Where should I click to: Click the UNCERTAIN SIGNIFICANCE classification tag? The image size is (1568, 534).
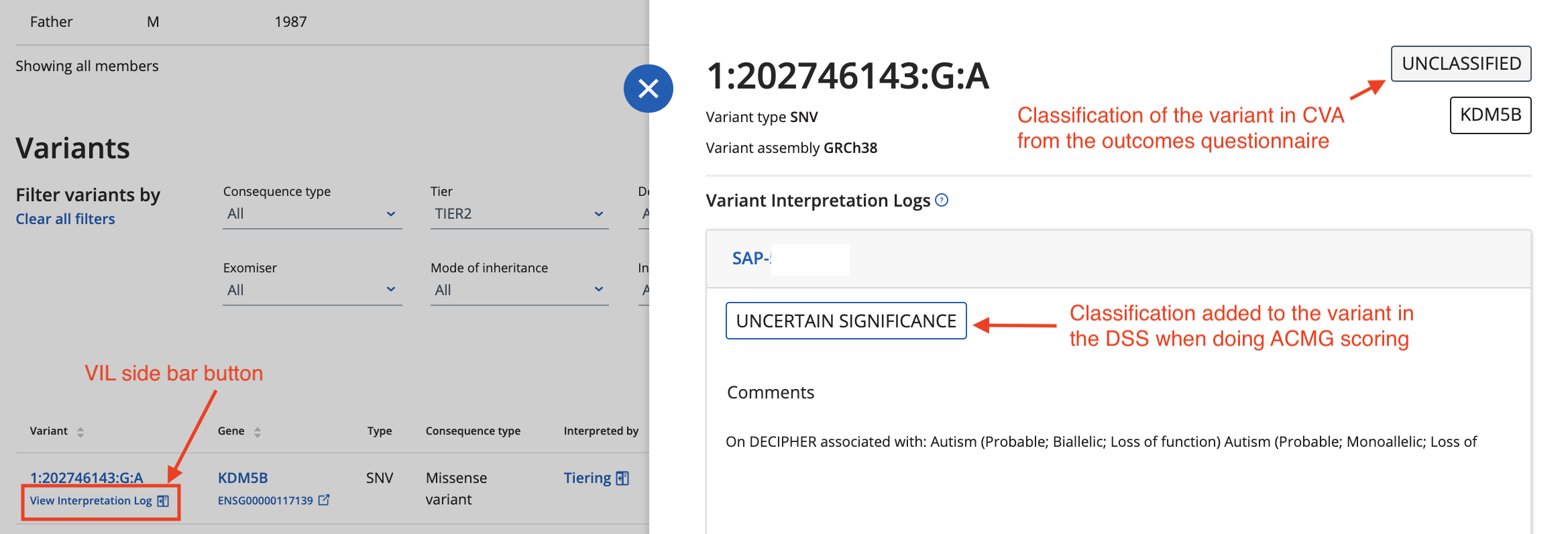pos(846,321)
